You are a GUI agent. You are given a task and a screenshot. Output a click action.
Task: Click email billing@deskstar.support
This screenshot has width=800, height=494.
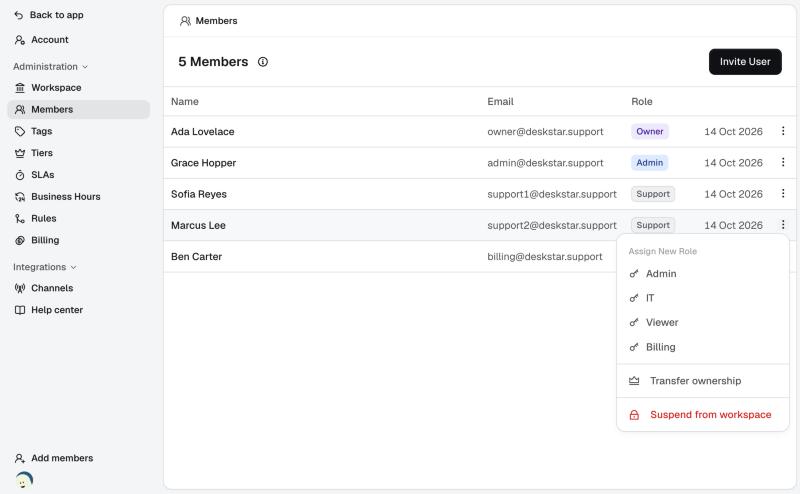coord(545,257)
